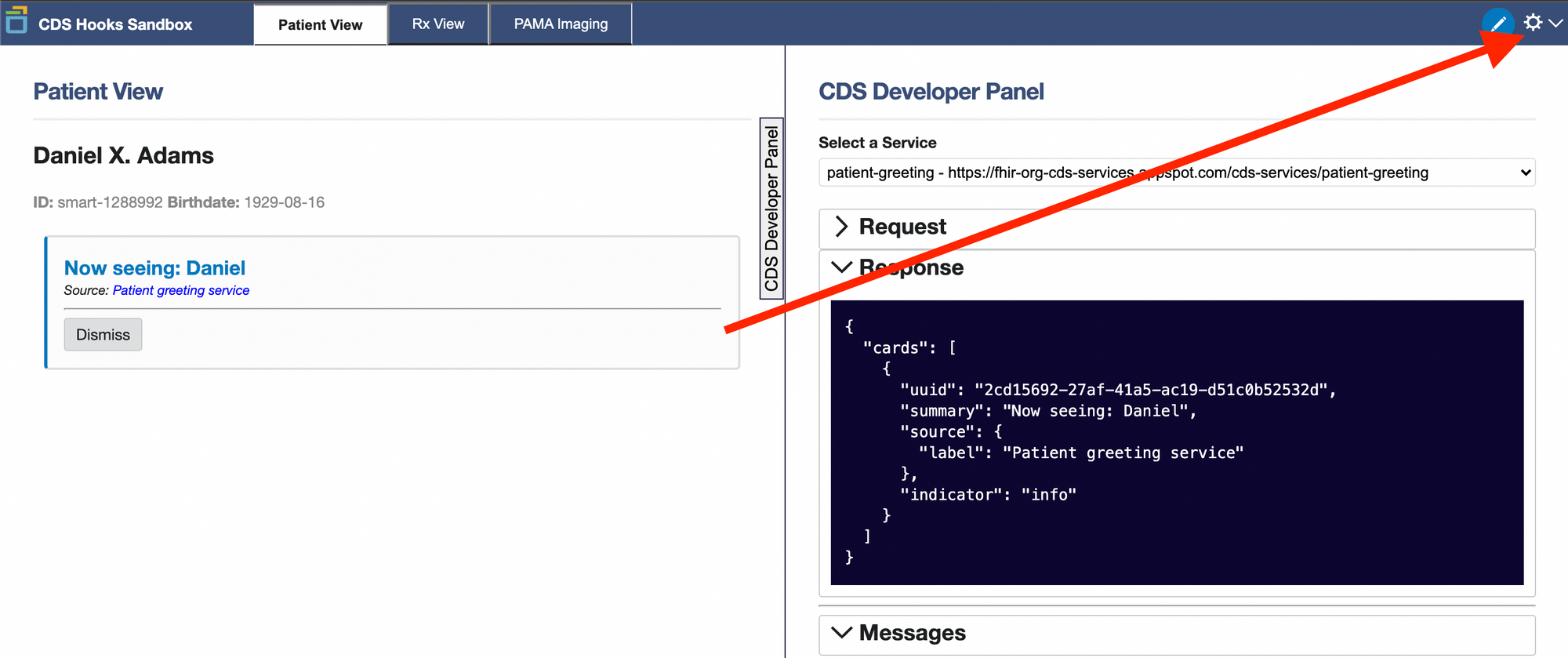
Task: Click the Patient View page heading
Action: [x=98, y=92]
